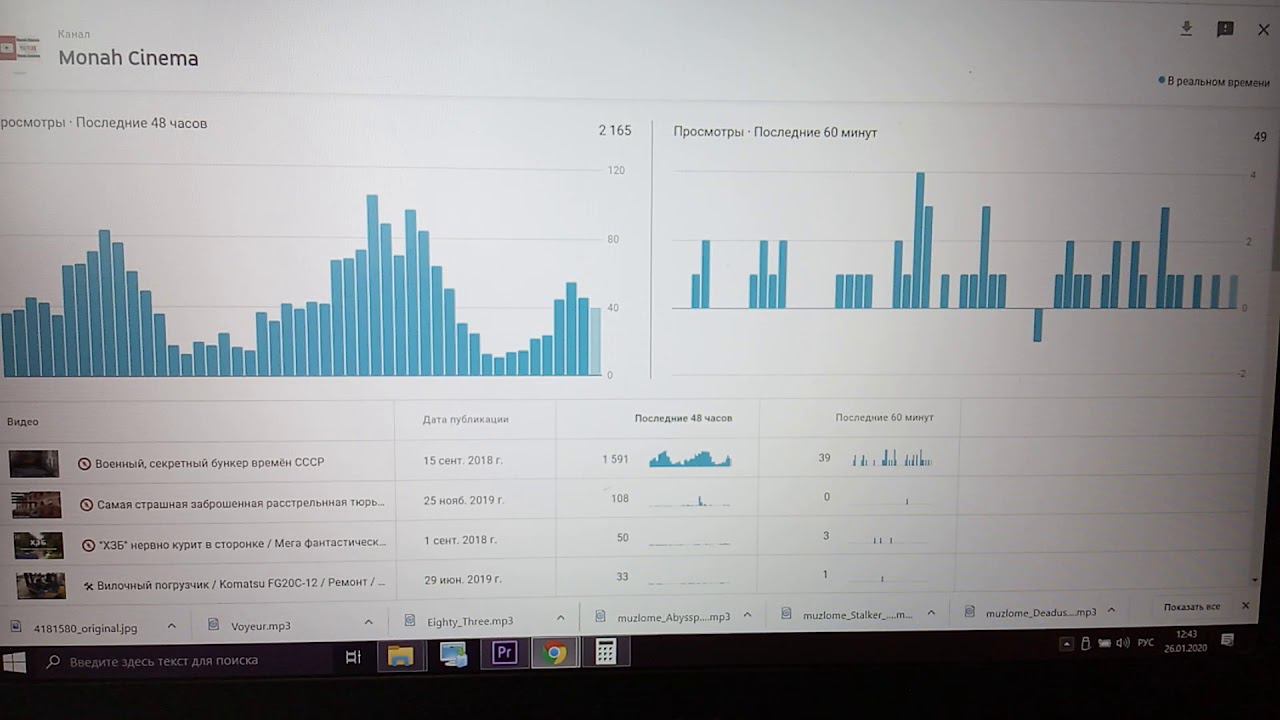Click the 1 591 views value

615,459
